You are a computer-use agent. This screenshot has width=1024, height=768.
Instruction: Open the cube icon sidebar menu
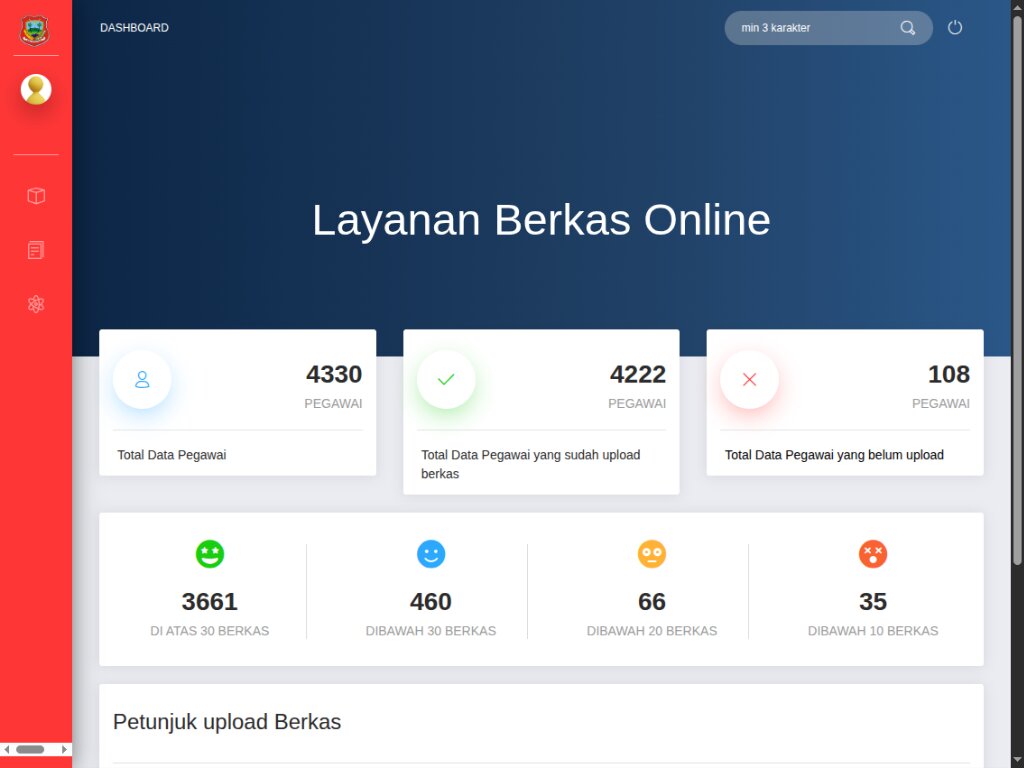pyautogui.click(x=36, y=196)
